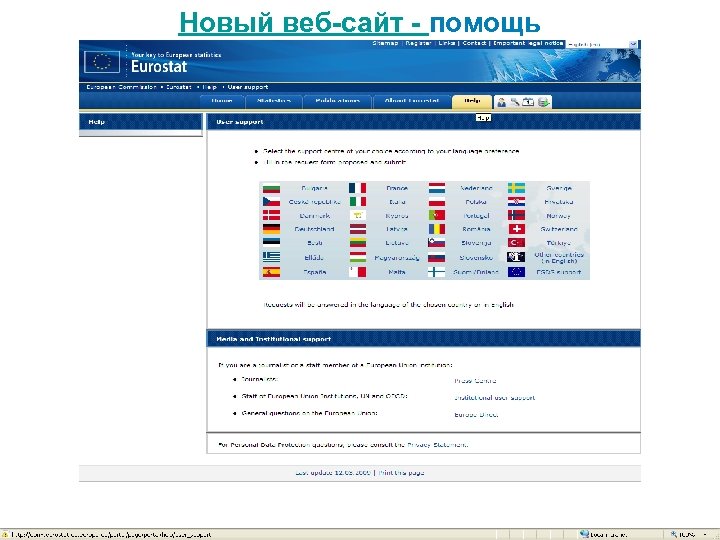
Task: Open the Statistics tab
Action: click(274, 101)
